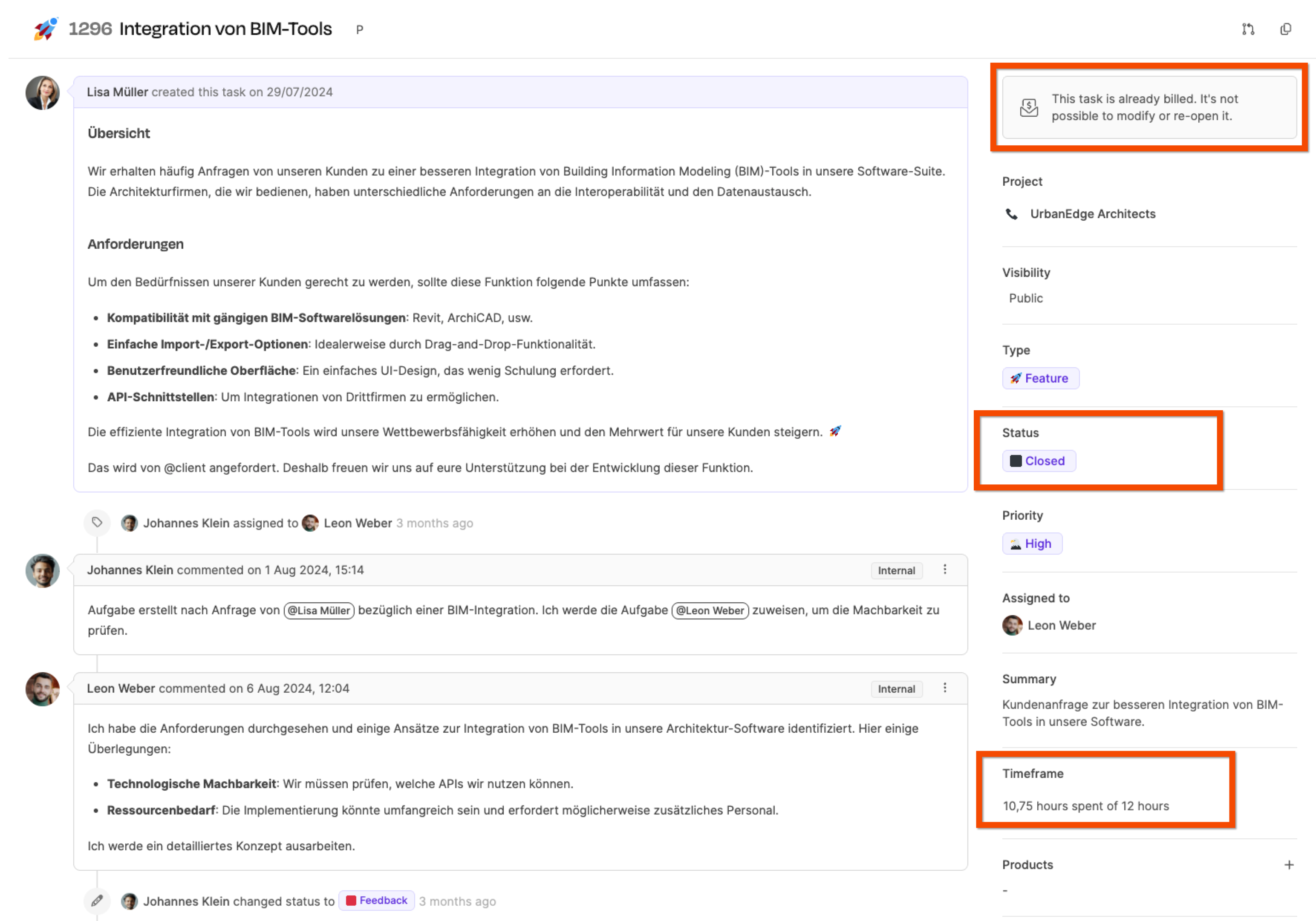Screen dimensions: 1316x921
Task: Click the phone icon beside UrbanEdge Architects
Action: coord(1012,214)
